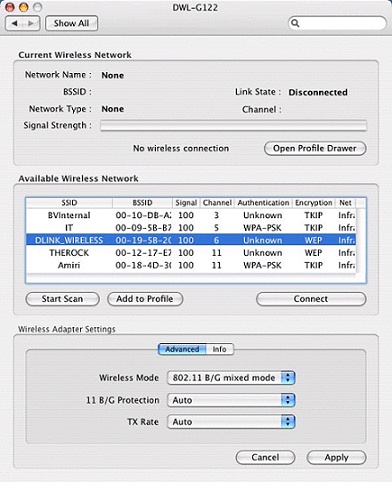Viewport: 392px width, 482px height.
Task: Click Add to Profile button
Action: [145, 299]
